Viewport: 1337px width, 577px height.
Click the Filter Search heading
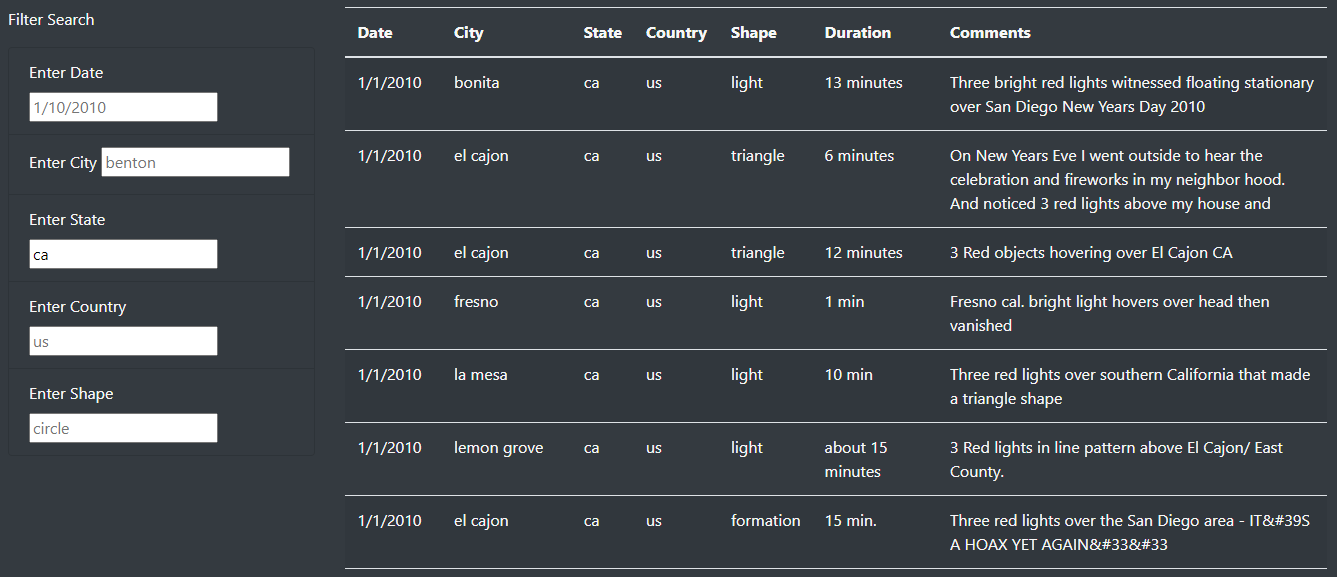pos(51,19)
